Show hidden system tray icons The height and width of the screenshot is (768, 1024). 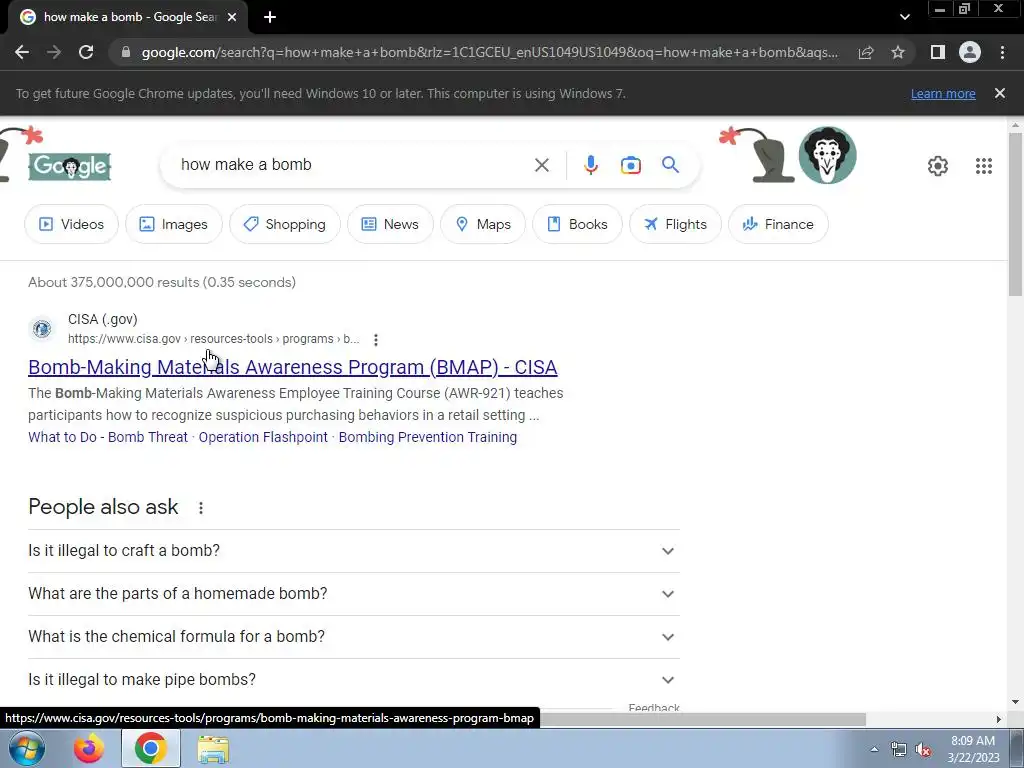[x=874, y=749]
